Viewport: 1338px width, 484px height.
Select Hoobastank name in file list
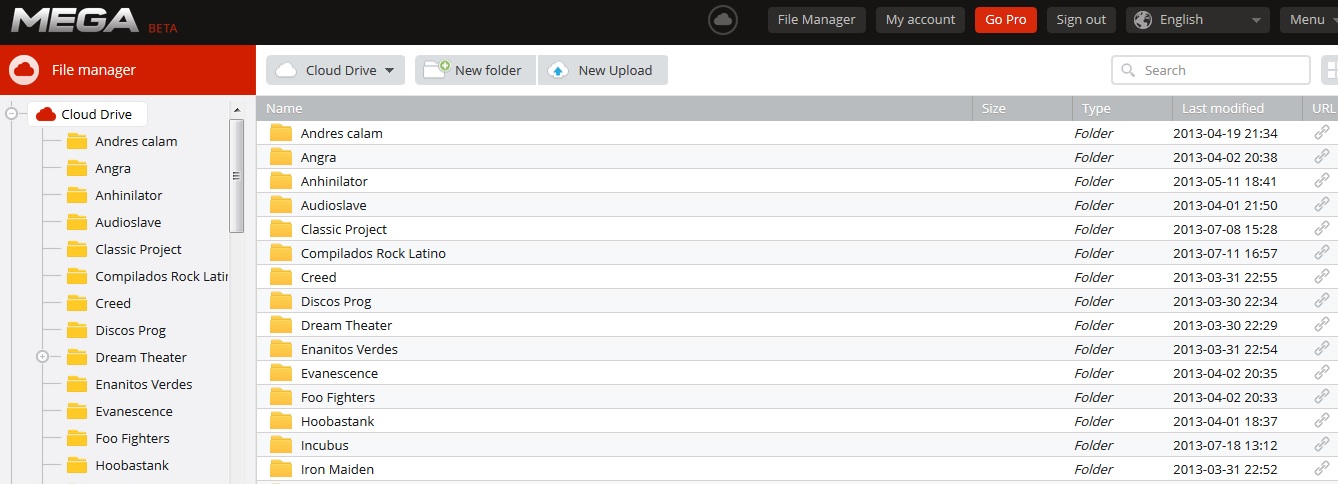click(x=337, y=421)
